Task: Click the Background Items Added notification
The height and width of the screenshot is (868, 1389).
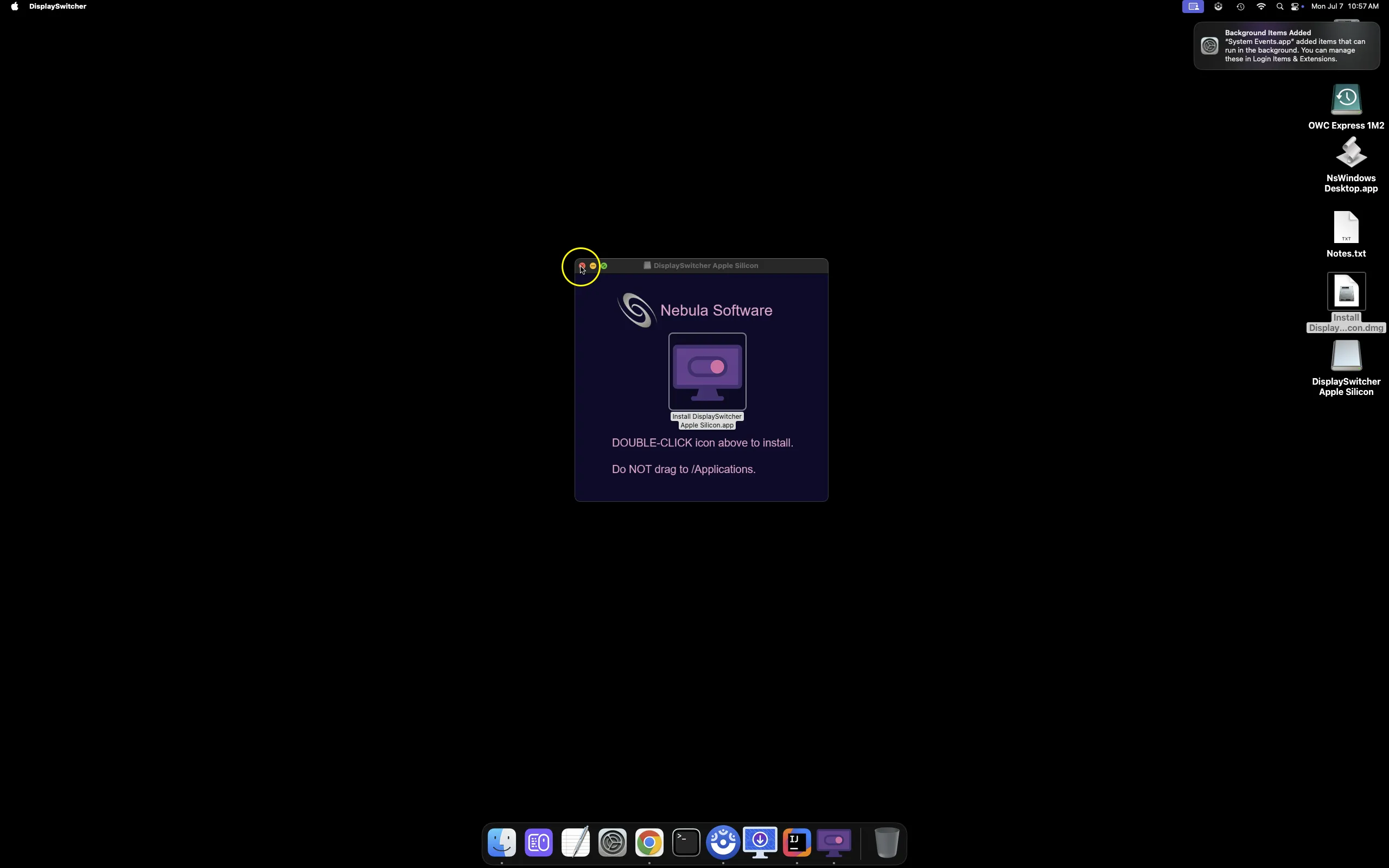Action: (1287, 46)
